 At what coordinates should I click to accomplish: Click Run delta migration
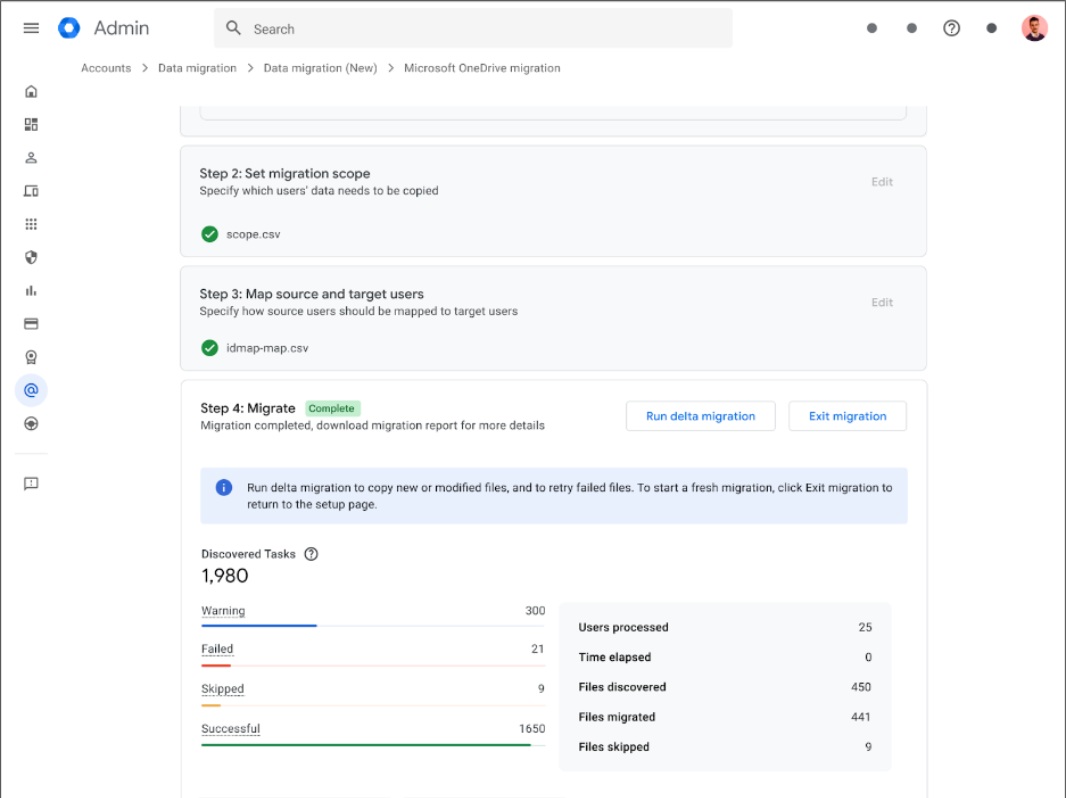700,415
